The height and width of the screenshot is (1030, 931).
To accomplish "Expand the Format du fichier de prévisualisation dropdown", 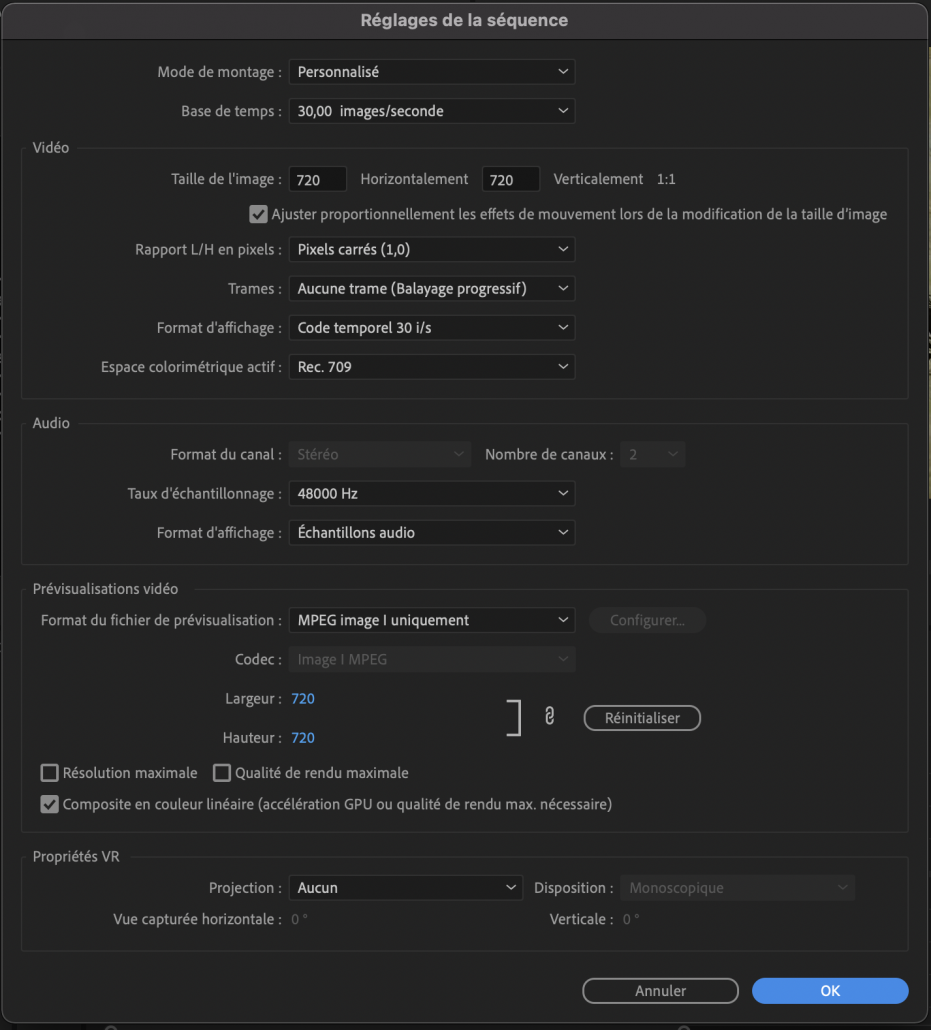I will (x=432, y=621).
